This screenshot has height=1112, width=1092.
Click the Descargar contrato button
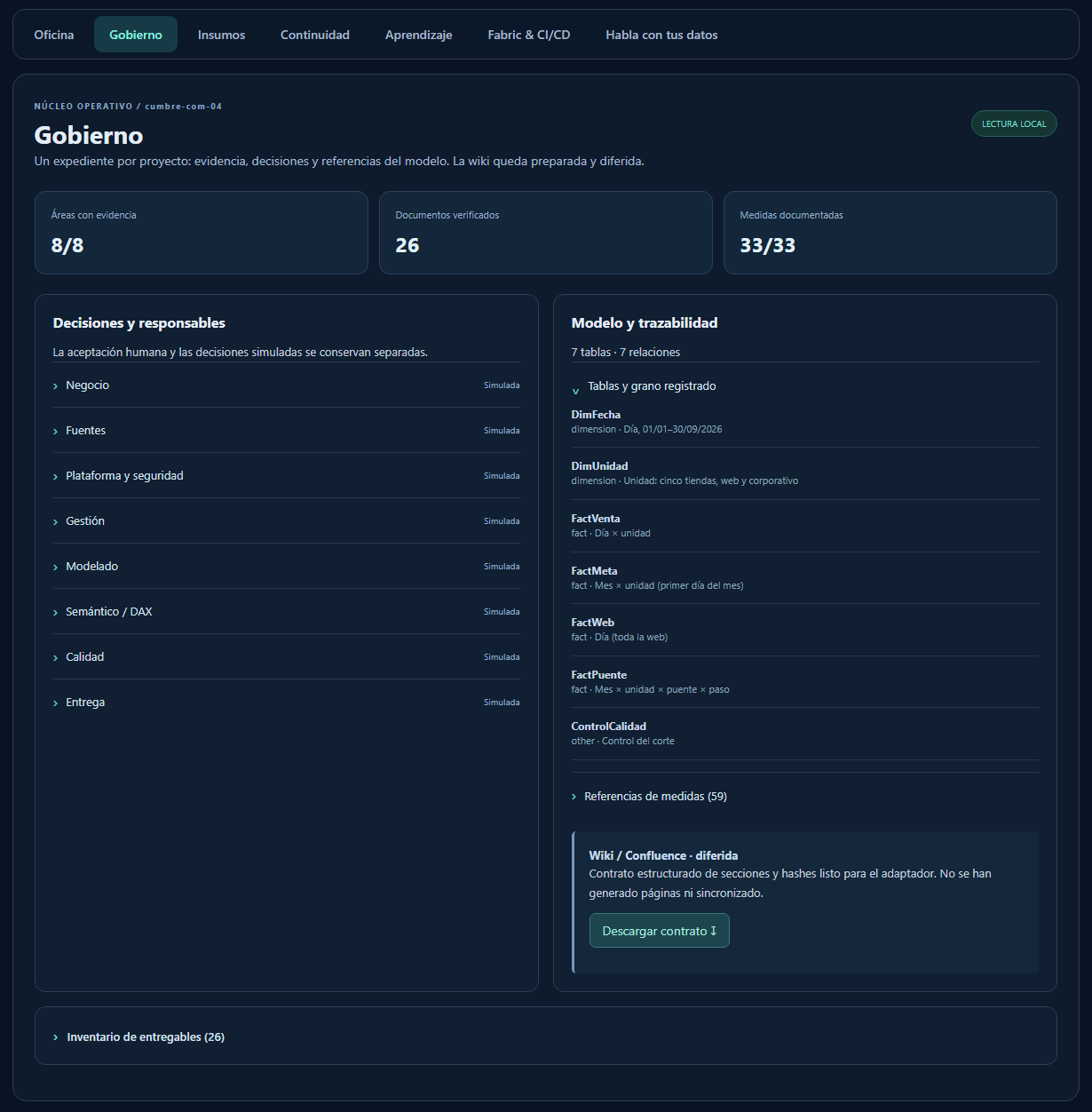(x=659, y=931)
